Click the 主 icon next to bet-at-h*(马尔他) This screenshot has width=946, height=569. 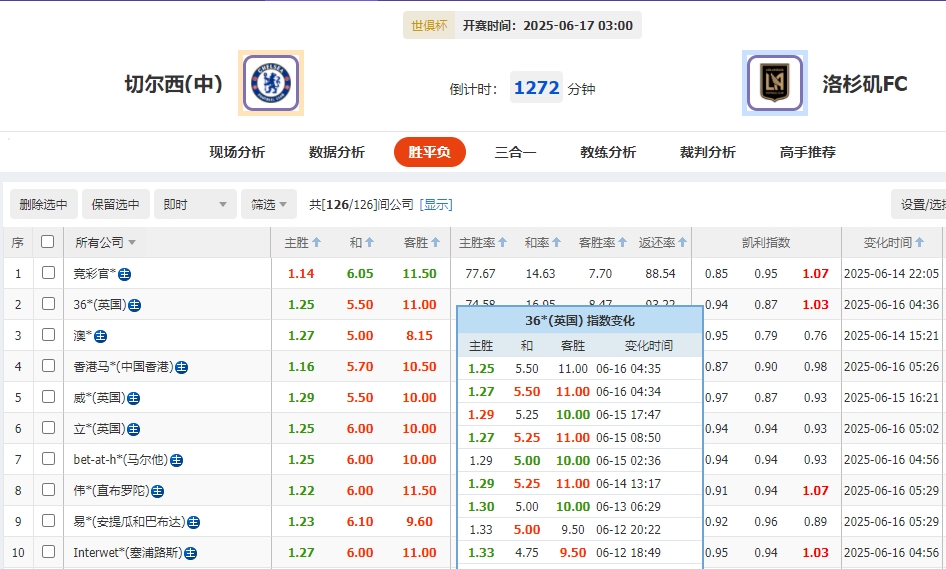click(x=176, y=460)
